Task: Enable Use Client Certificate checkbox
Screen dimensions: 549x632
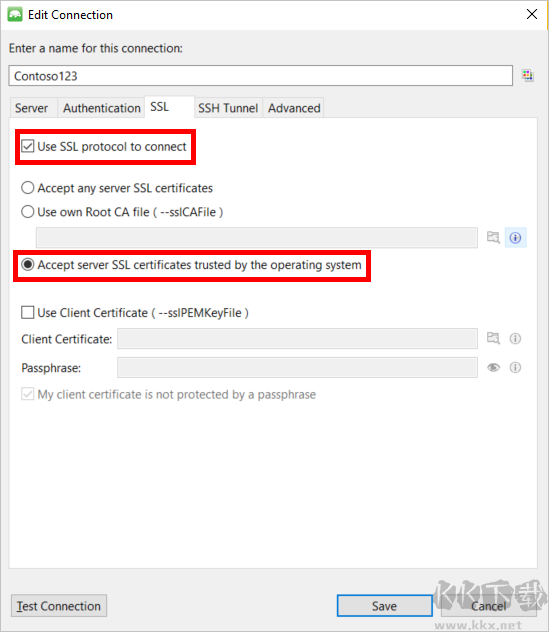Action: (27, 313)
